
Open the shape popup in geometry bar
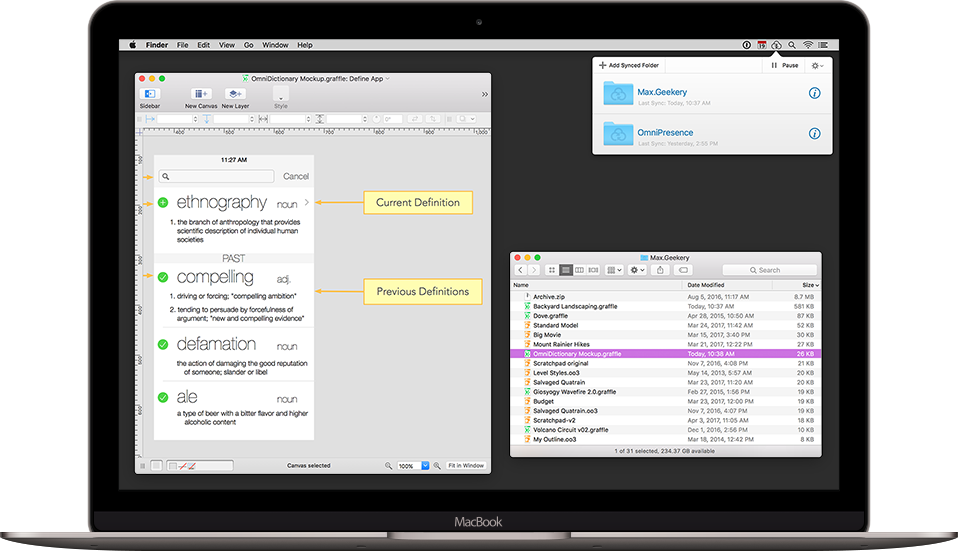click(466, 119)
